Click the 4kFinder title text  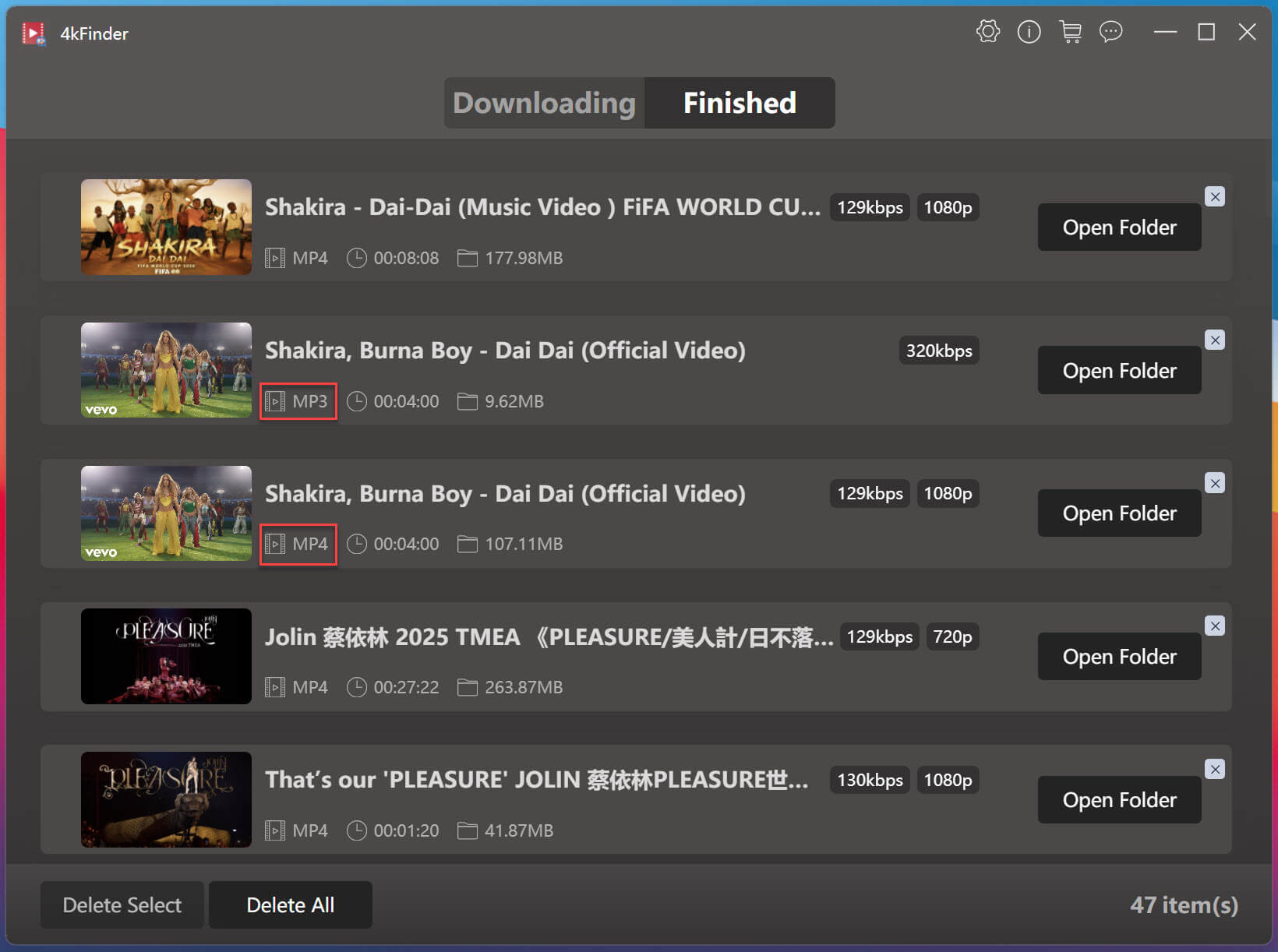(x=94, y=33)
